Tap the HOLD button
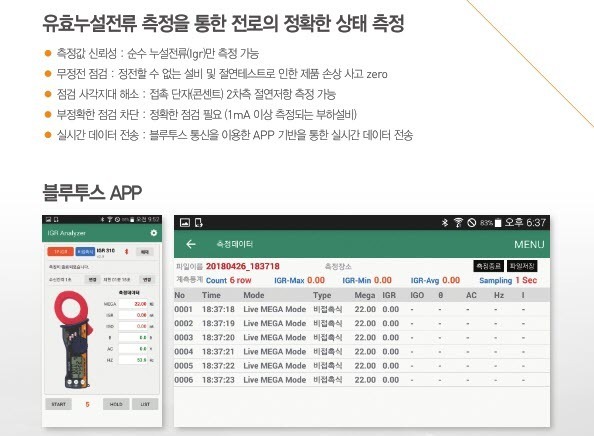 (116, 404)
